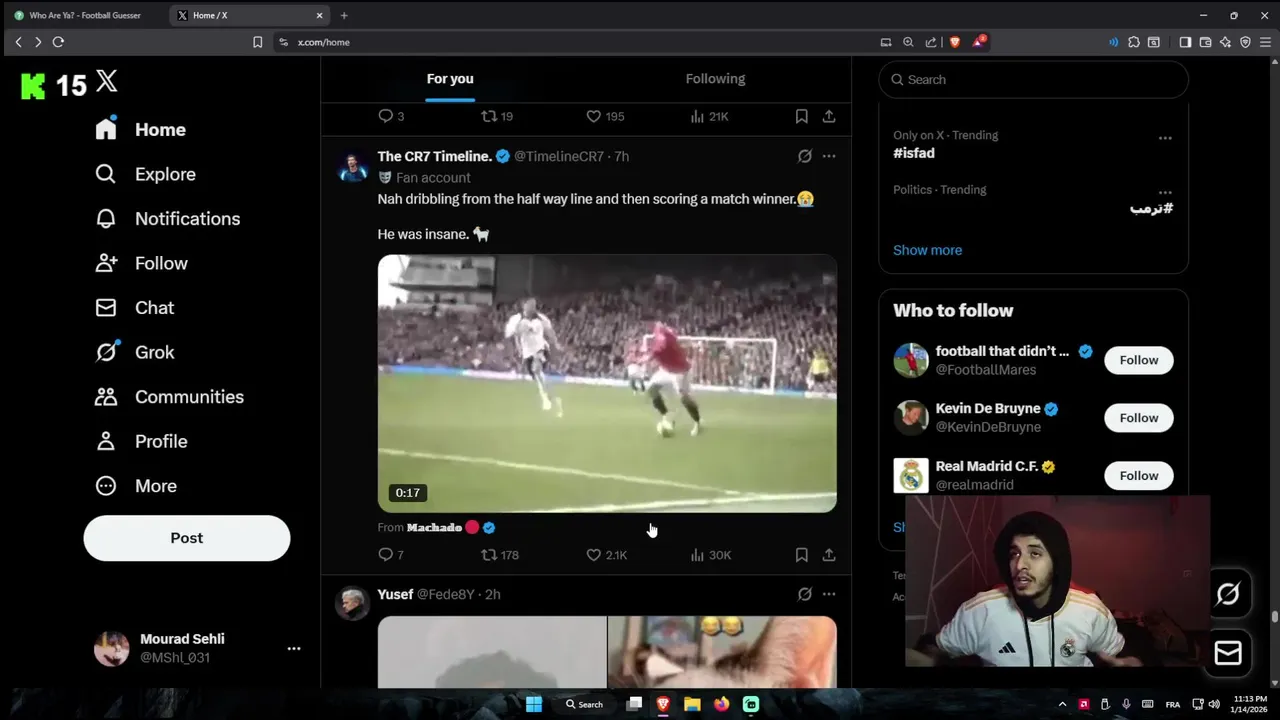Open Notifications in the sidebar
The width and height of the screenshot is (1280, 720).
coord(168,219)
